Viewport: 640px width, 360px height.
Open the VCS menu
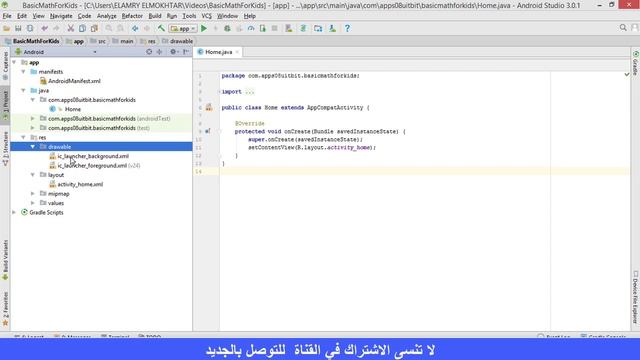coord(207,16)
